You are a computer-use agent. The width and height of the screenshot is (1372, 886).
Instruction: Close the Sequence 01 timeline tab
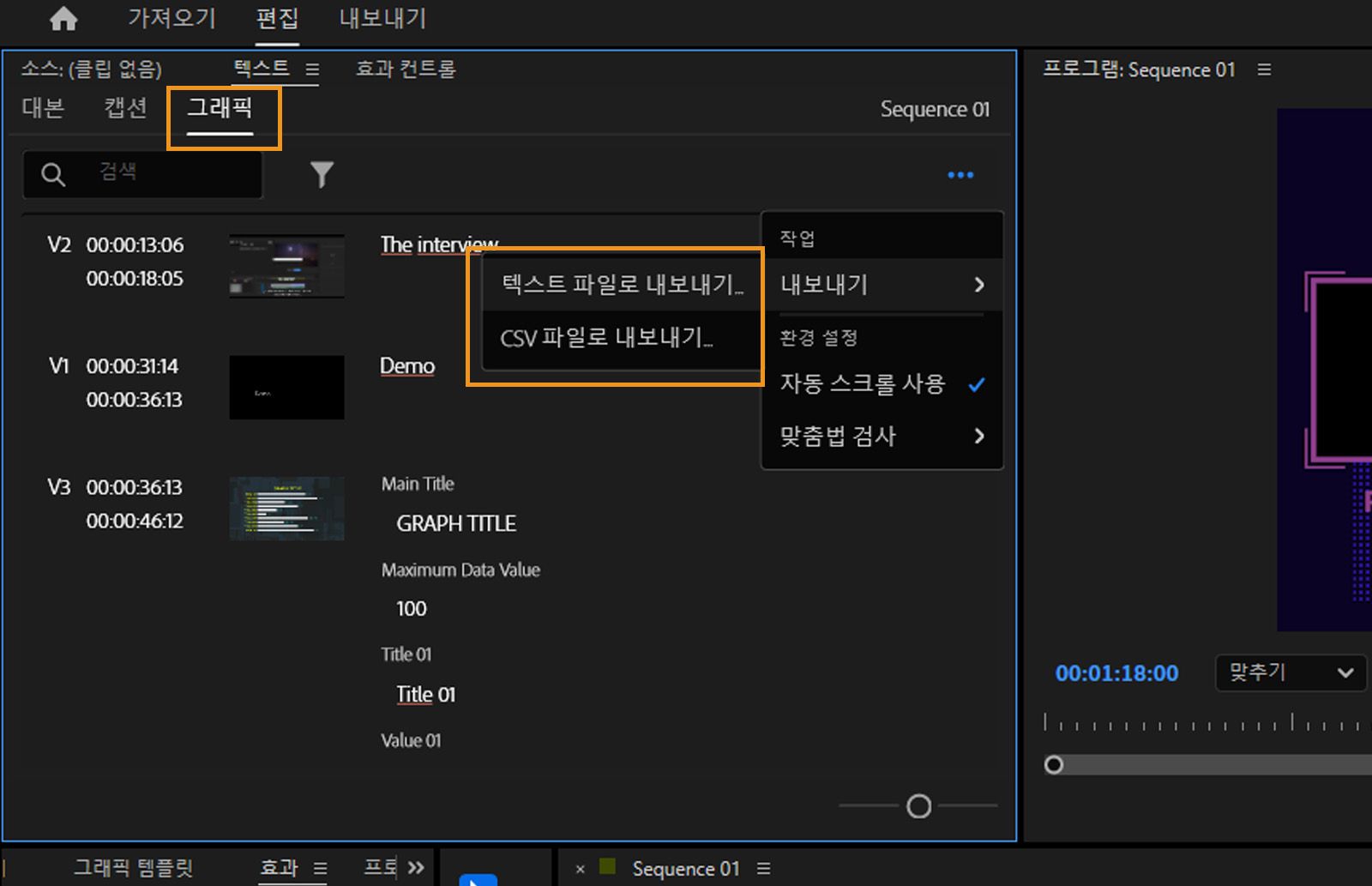click(x=581, y=869)
